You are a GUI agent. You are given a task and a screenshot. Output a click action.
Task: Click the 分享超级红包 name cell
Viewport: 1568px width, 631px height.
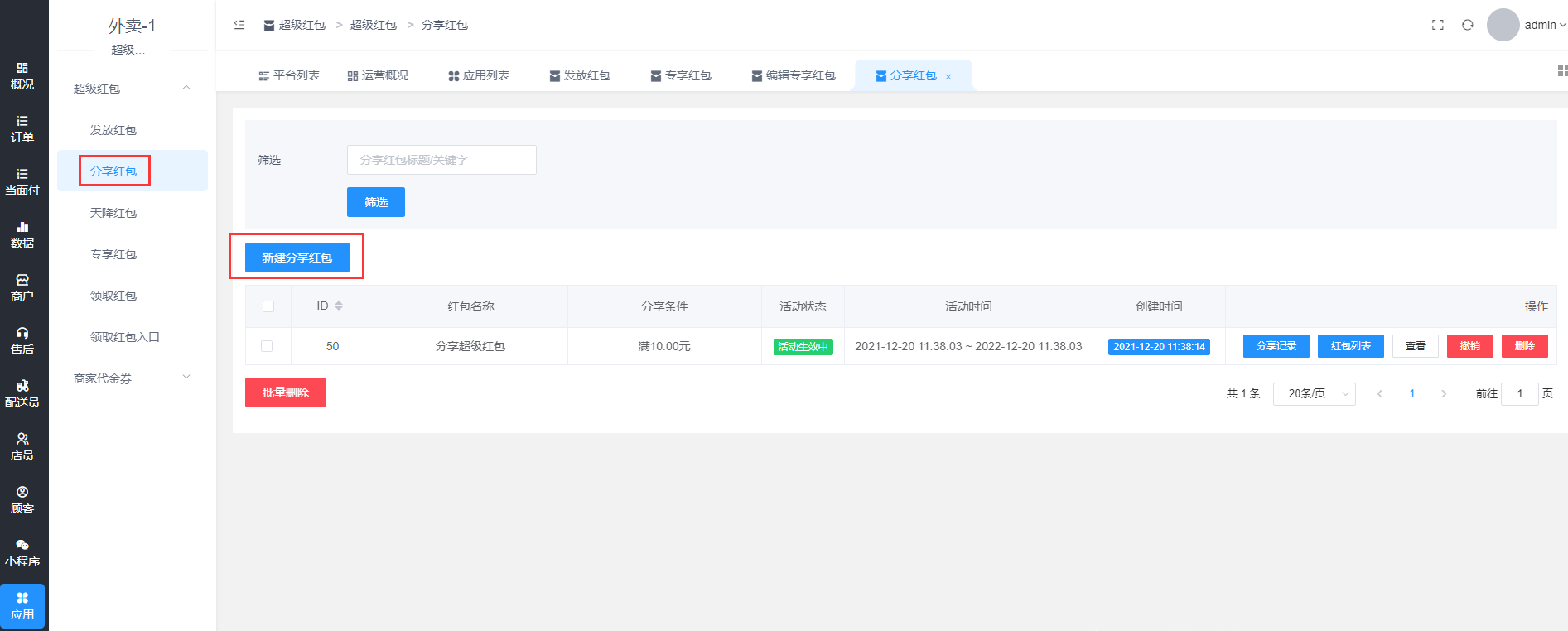(470, 346)
